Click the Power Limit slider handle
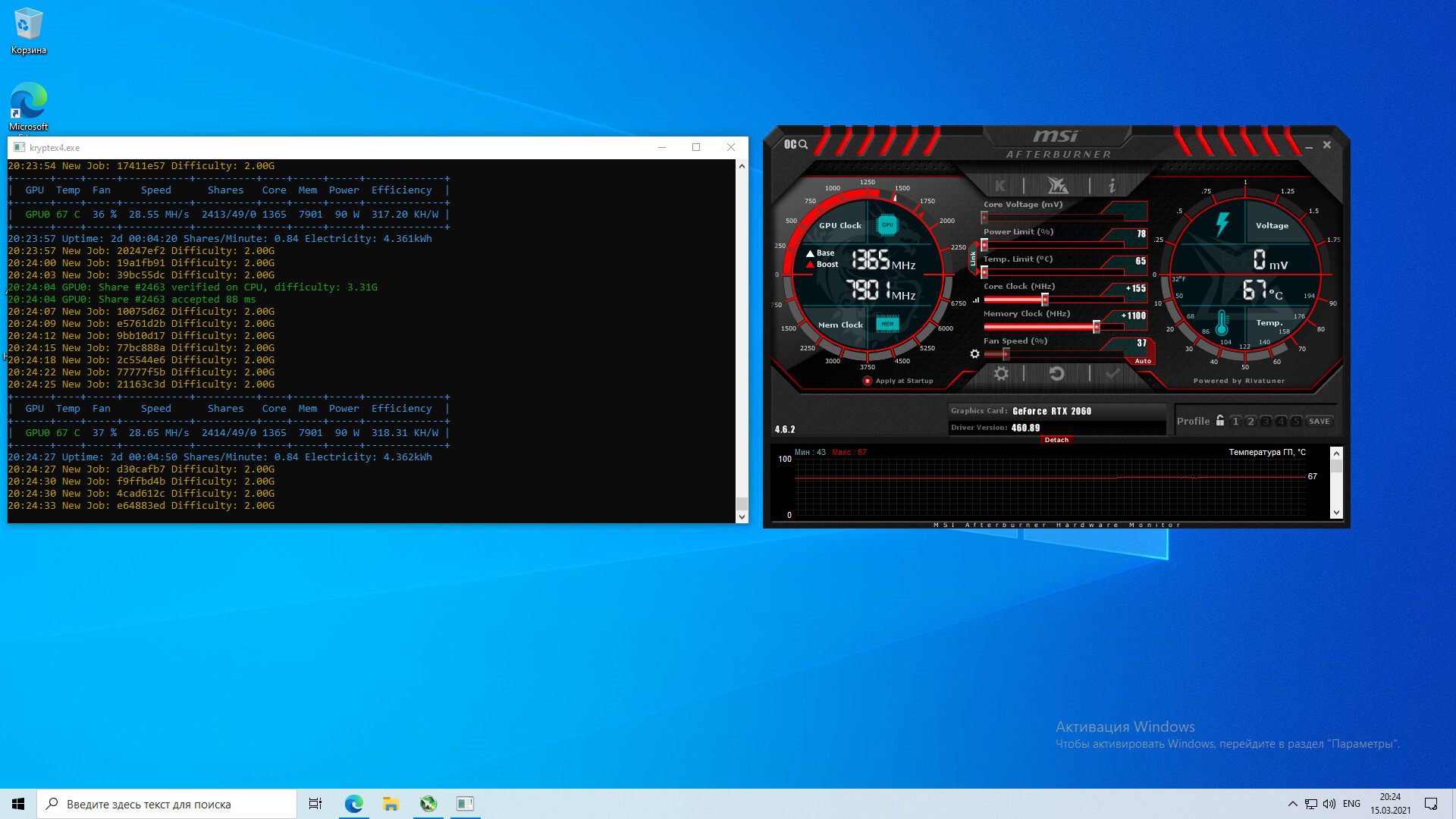 point(984,245)
